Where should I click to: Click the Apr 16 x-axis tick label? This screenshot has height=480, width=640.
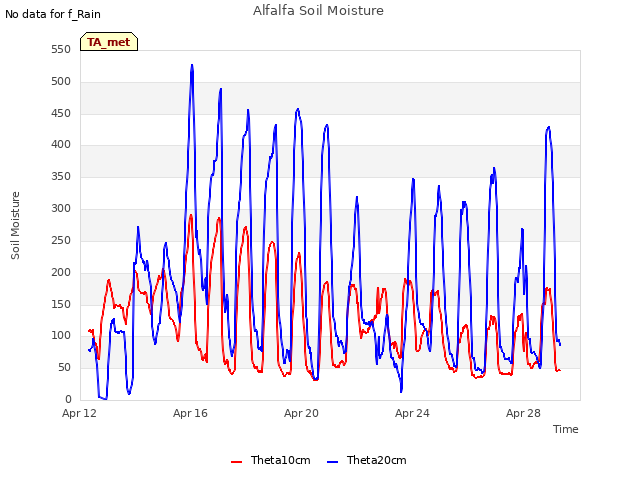(x=190, y=413)
